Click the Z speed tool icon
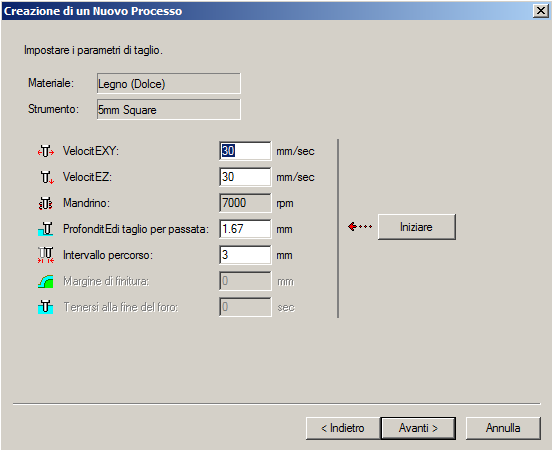Image resolution: width=552 pixels, height=450 pixels. click(46, 177)
